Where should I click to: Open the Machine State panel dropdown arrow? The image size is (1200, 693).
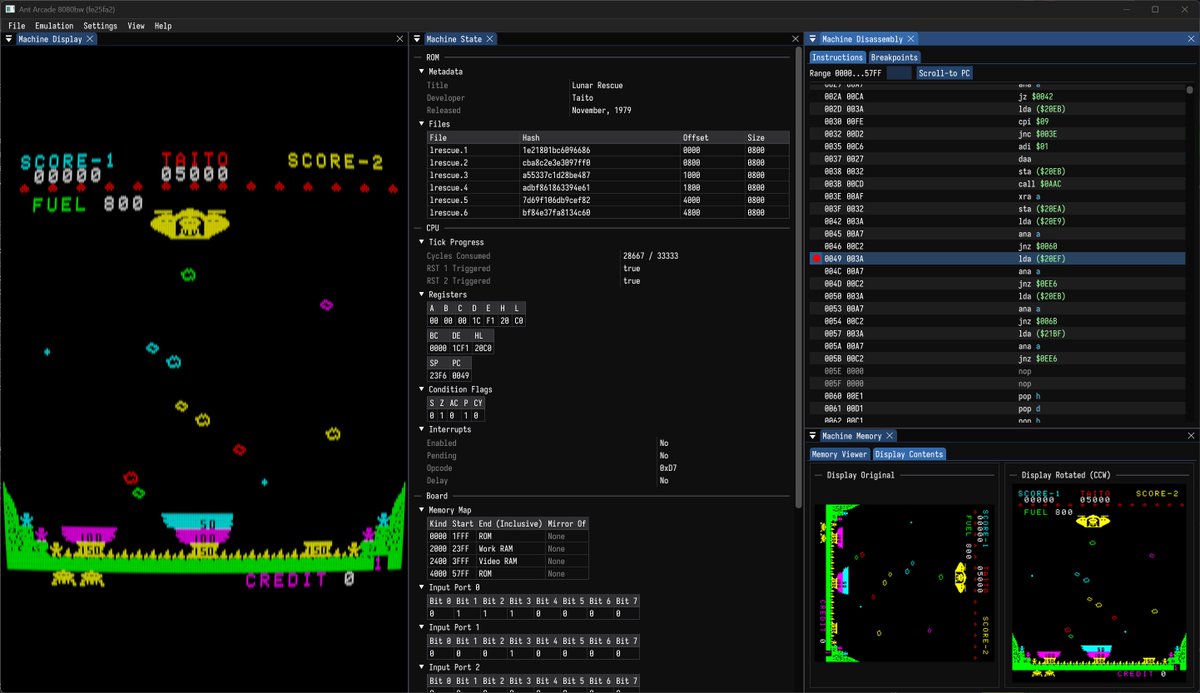click(x=418, y=39)
